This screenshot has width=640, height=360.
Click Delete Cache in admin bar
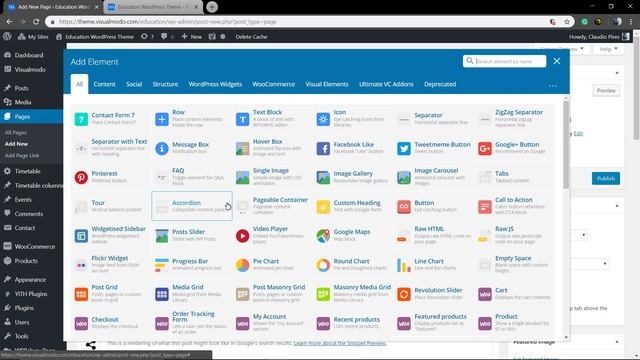click(x=251, y=37)
